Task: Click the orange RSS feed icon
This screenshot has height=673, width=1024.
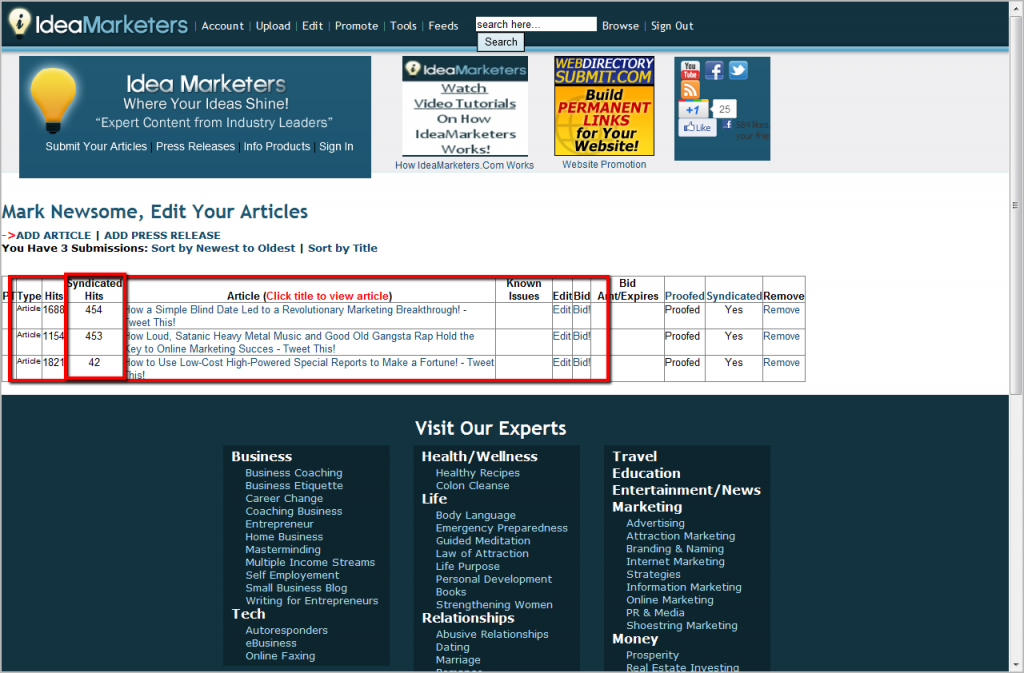Action: [x=691, y=89]
